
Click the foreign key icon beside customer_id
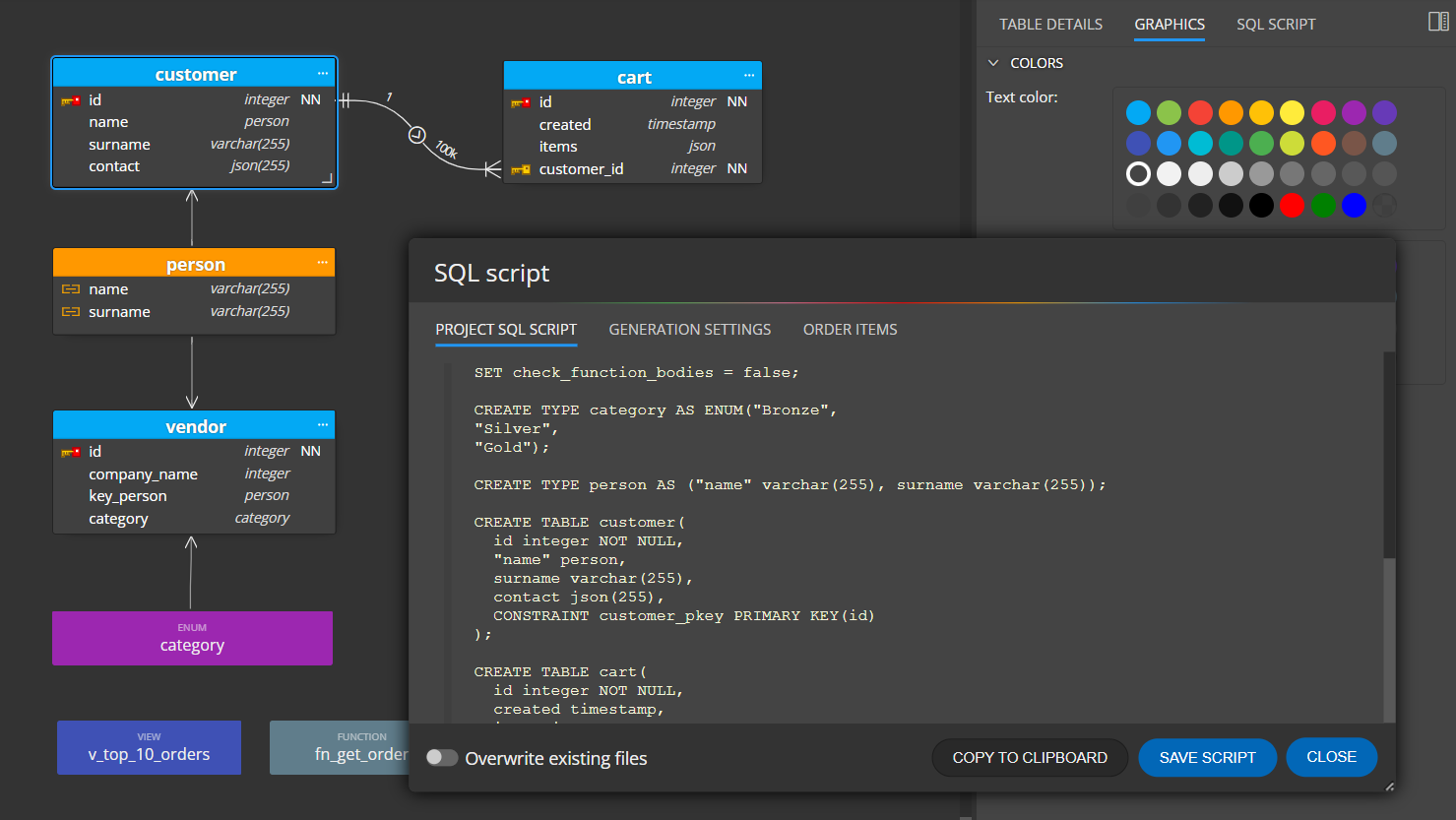pyautogui.click(x=521, y=169)
